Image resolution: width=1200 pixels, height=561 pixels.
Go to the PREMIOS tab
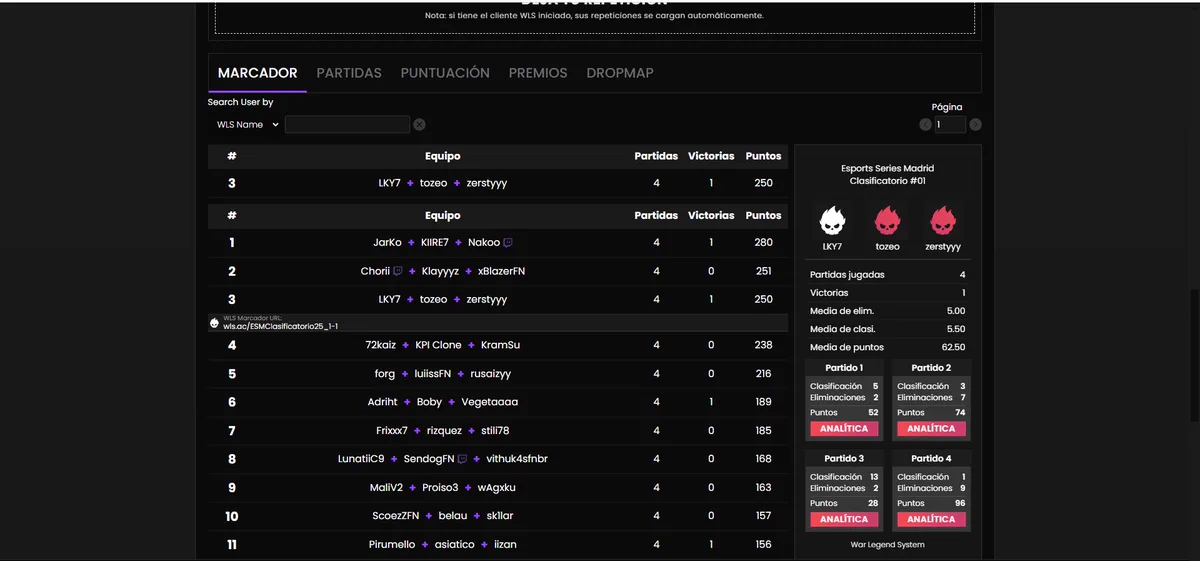(538, 73)
